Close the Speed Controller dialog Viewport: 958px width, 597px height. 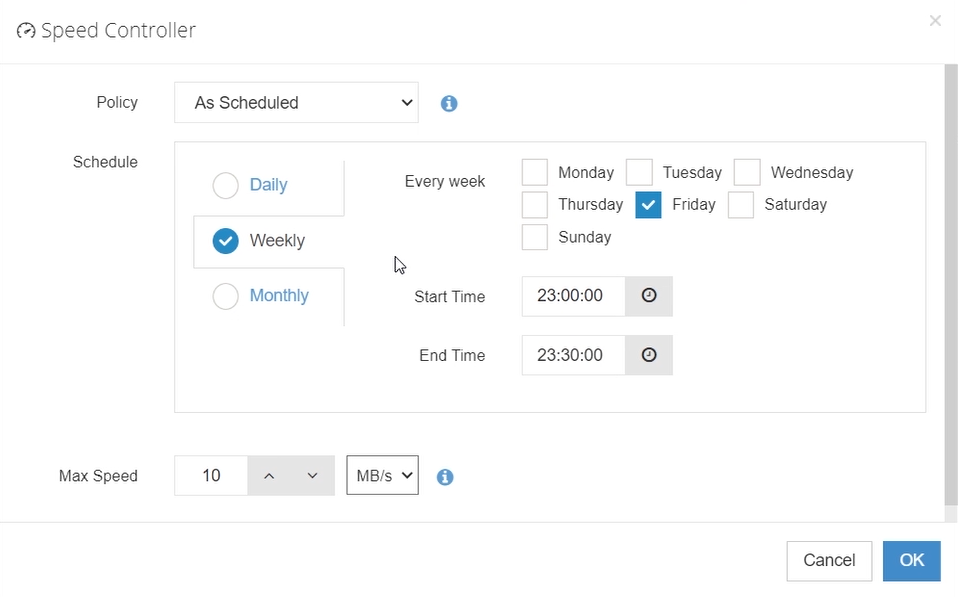pos(935,21)
